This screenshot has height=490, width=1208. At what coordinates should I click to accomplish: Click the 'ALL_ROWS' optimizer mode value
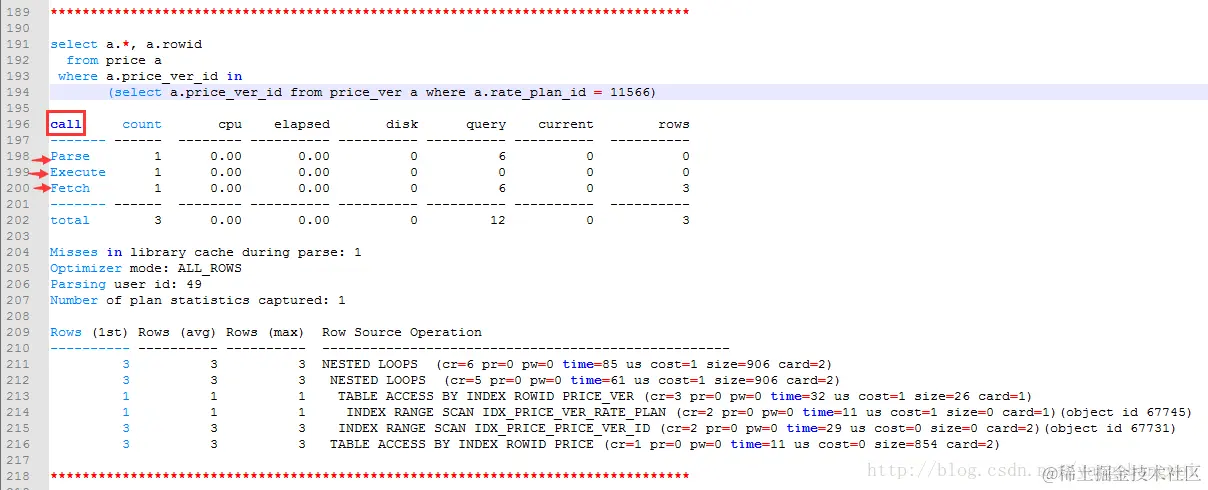coord(210,268)
